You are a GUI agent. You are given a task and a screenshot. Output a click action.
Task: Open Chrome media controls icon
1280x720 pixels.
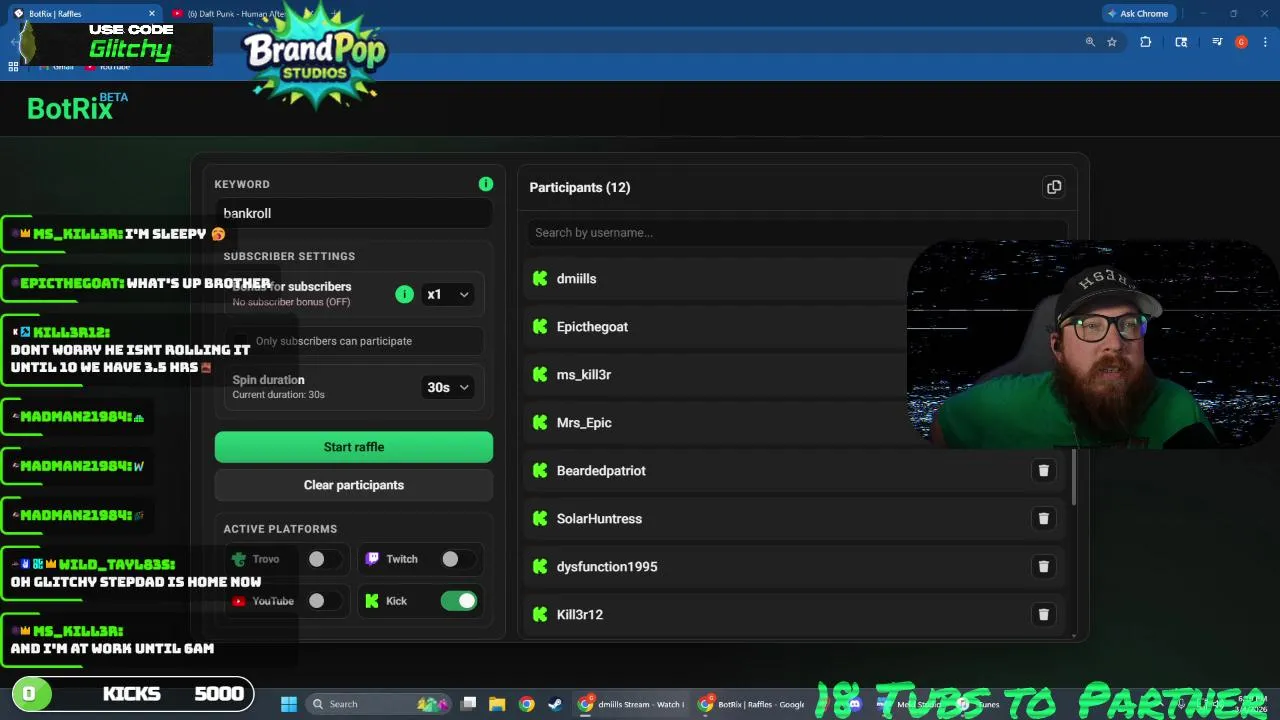(1217, 42)
